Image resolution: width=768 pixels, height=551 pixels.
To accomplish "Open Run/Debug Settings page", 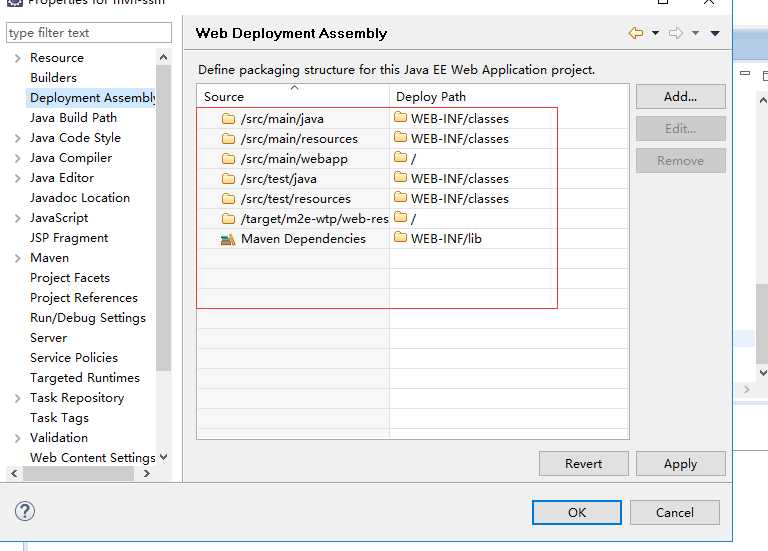I will pos(88,318).
